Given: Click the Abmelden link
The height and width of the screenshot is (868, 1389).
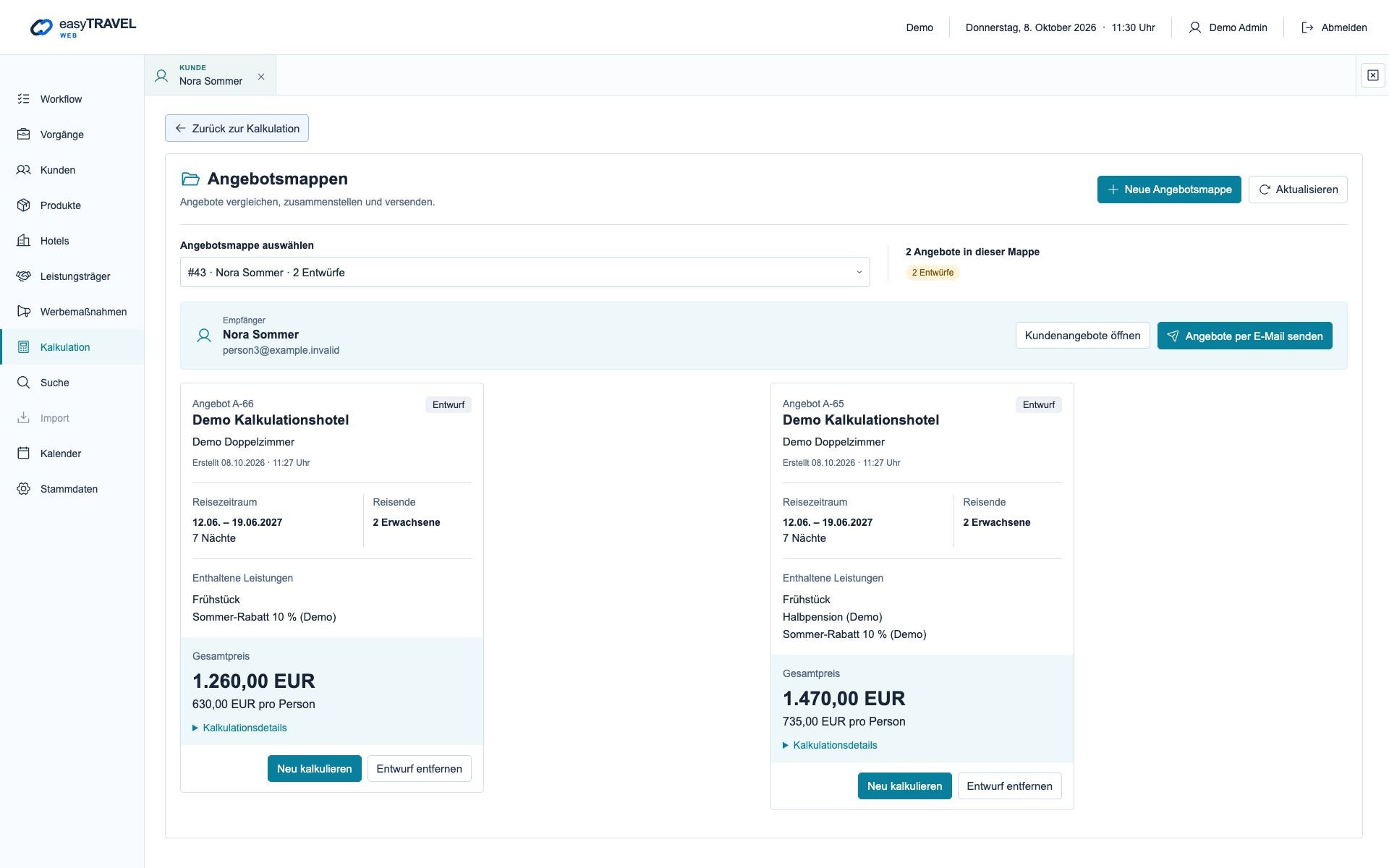Looking at the screenshot, I should click(x=1334, y=27).
